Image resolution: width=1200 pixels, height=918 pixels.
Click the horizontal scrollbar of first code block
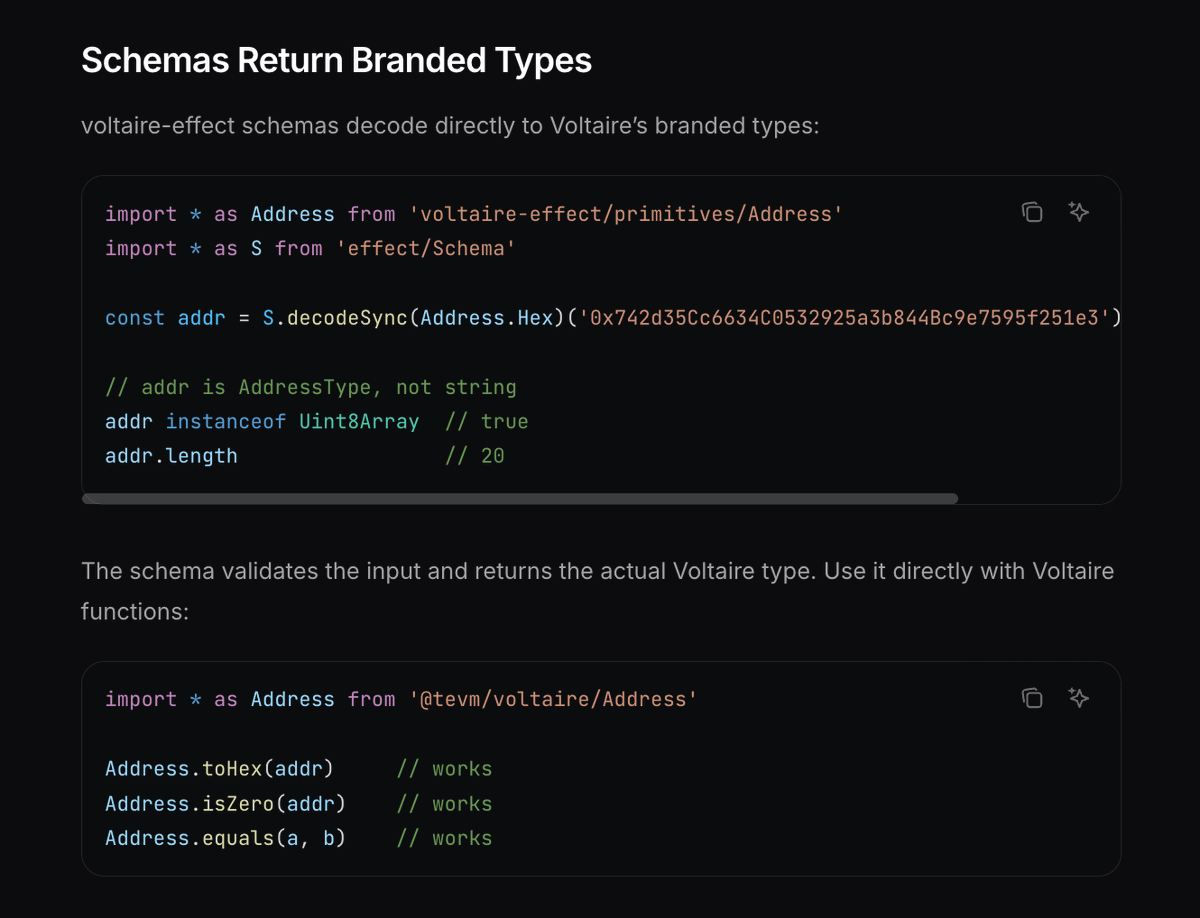(x=520, y=498)
